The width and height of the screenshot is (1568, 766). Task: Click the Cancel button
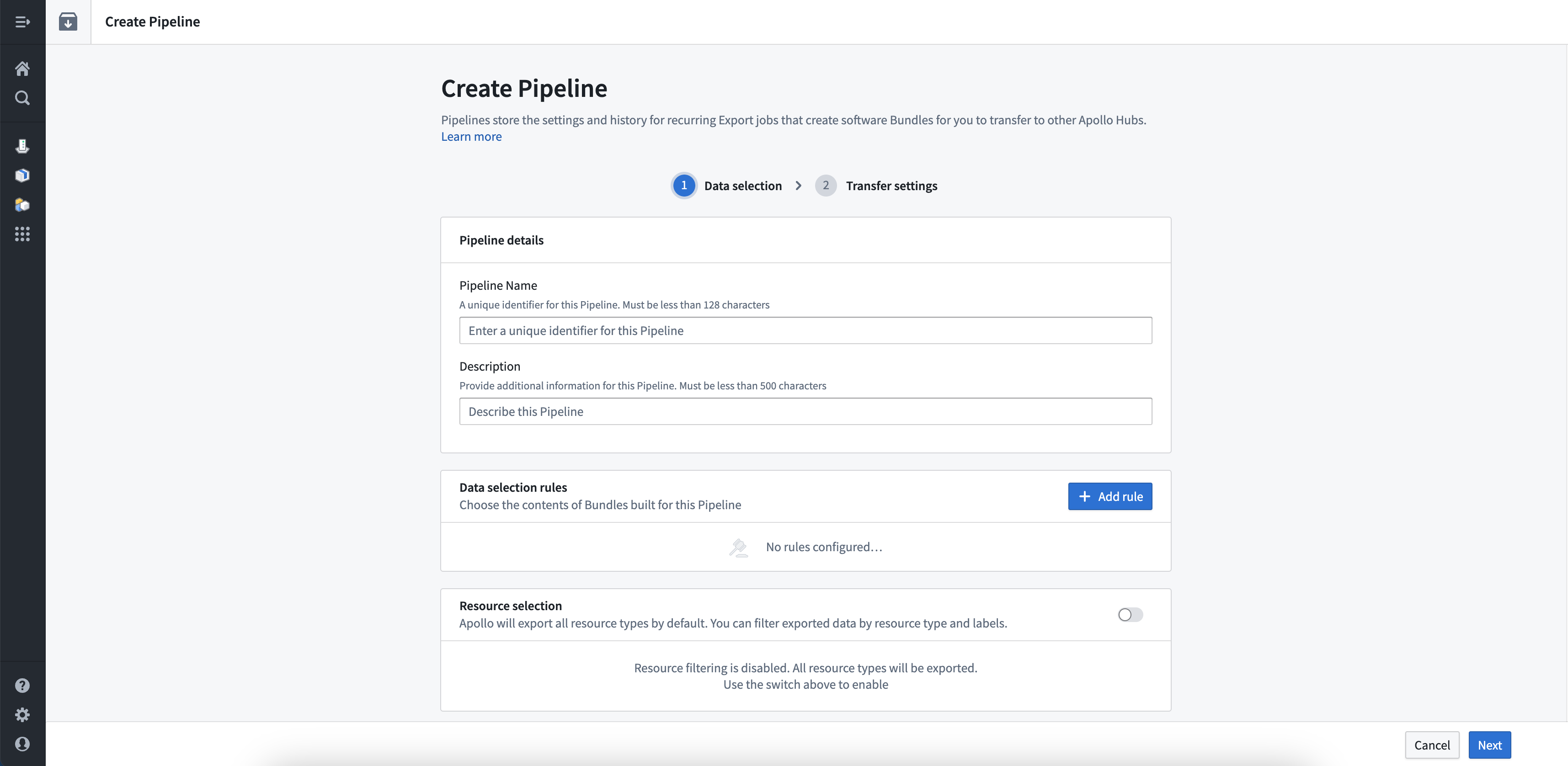(1432, 745)
